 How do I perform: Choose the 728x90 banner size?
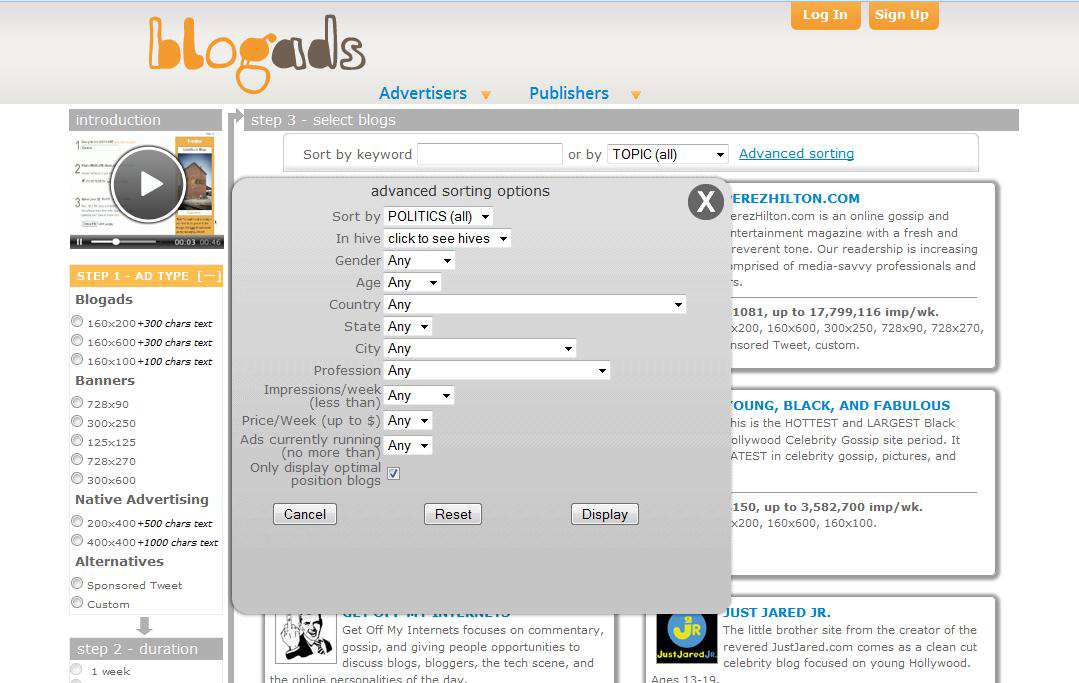[77, 402]
